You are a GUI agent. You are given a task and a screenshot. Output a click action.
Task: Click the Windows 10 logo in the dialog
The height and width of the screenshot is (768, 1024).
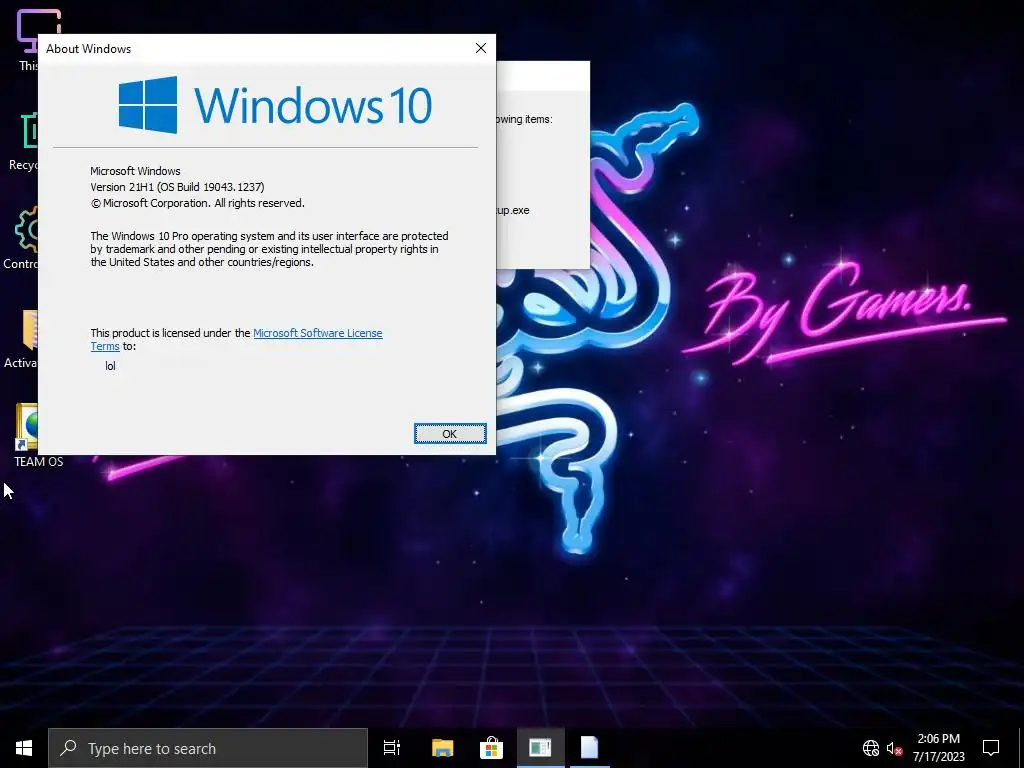click(275, 104)
